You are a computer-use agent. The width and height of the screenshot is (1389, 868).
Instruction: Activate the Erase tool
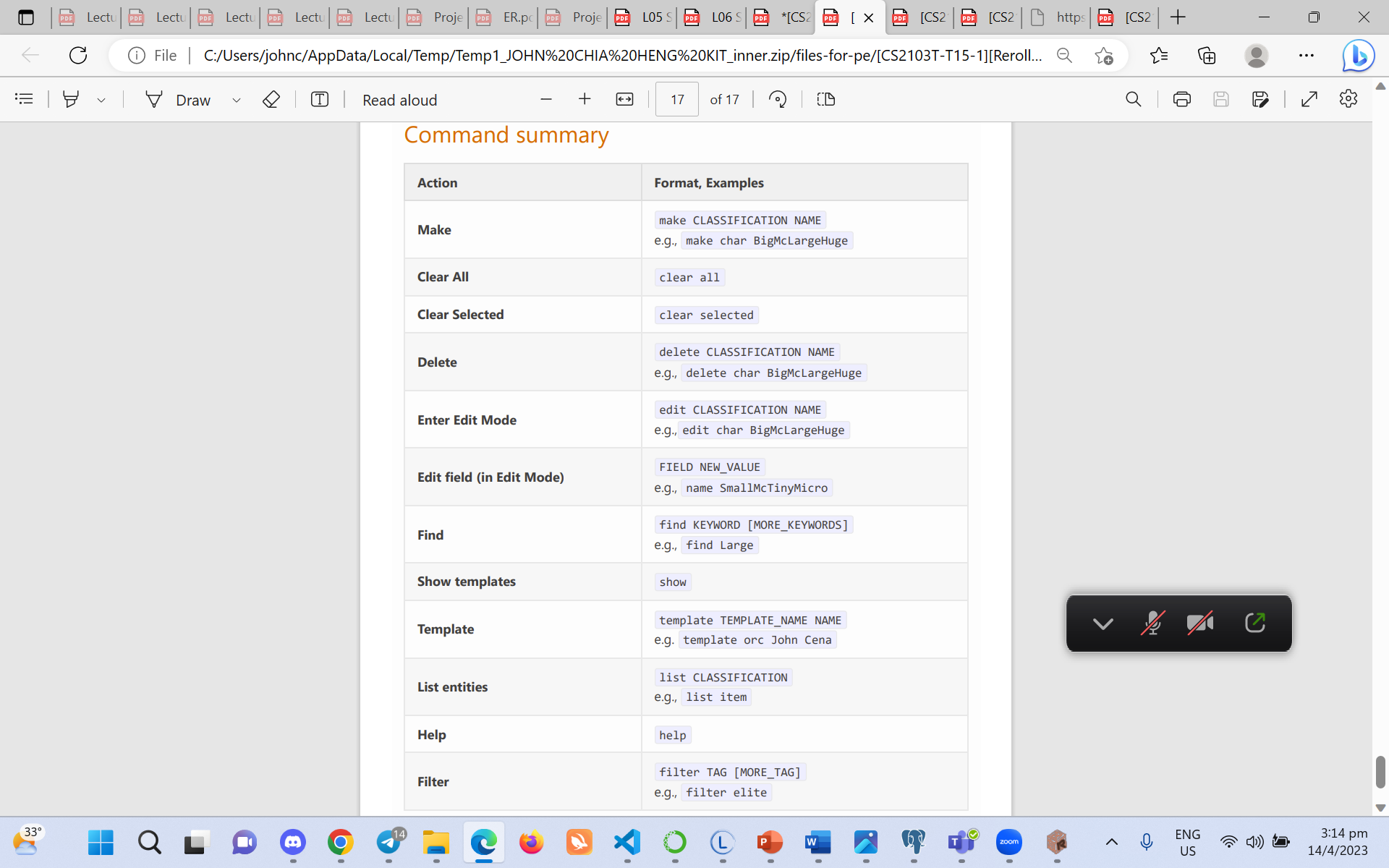pyautogui.click(x=271, y=99)
